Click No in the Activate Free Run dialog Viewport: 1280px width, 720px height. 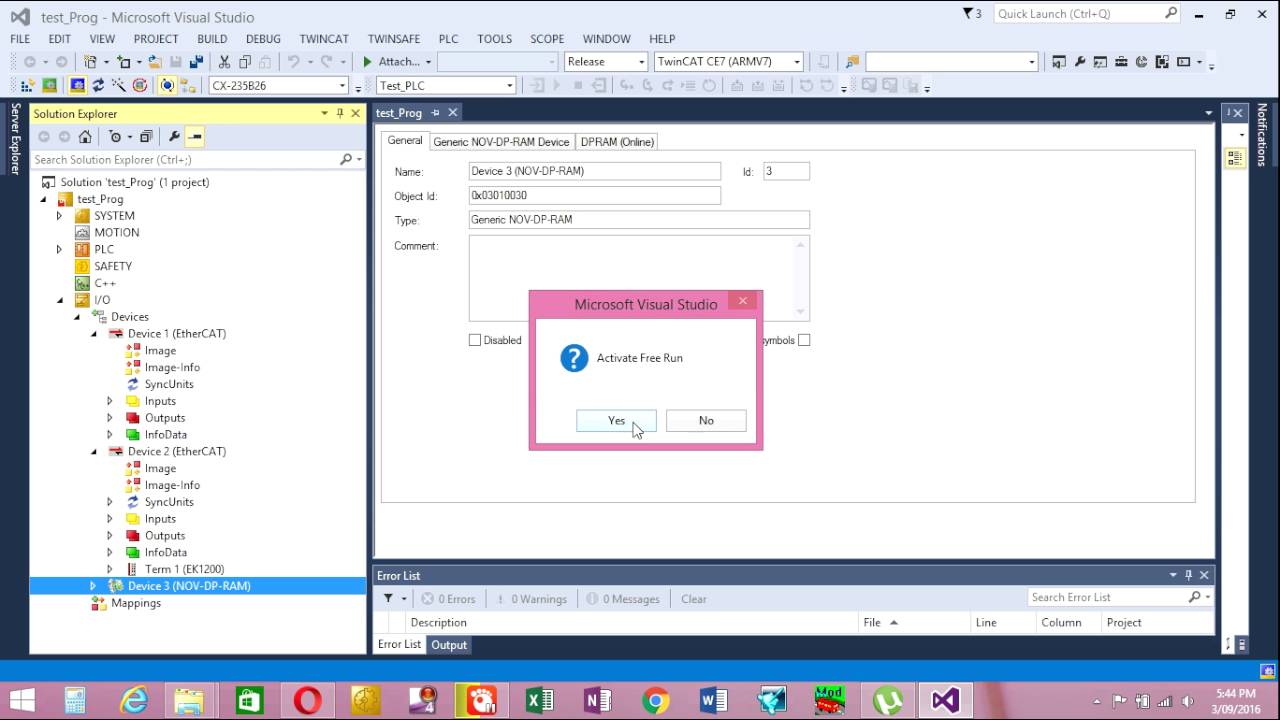pyautogui.click(x=706, y=420)
